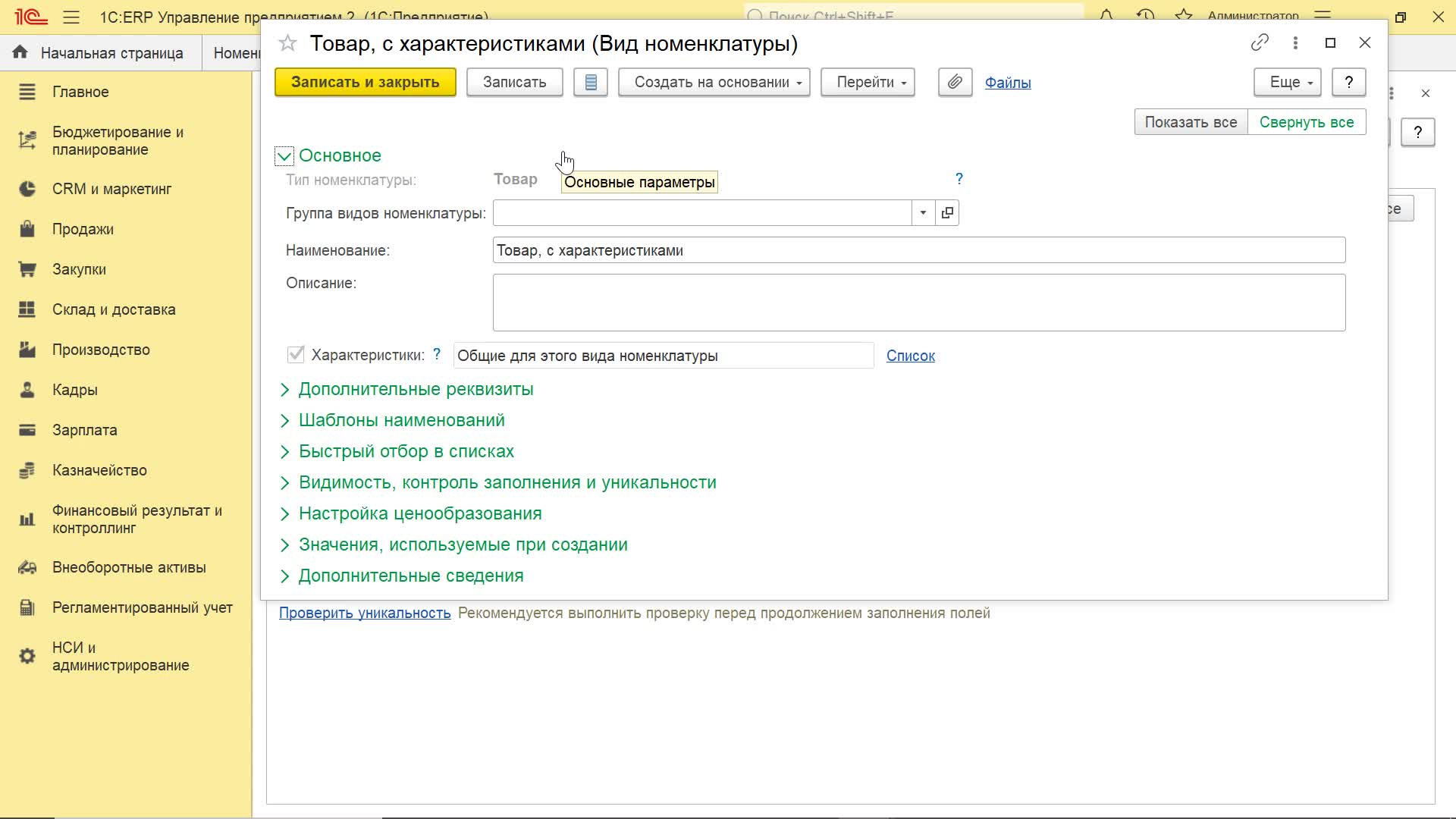Click Записать и закрыть button

coord(365,82)
